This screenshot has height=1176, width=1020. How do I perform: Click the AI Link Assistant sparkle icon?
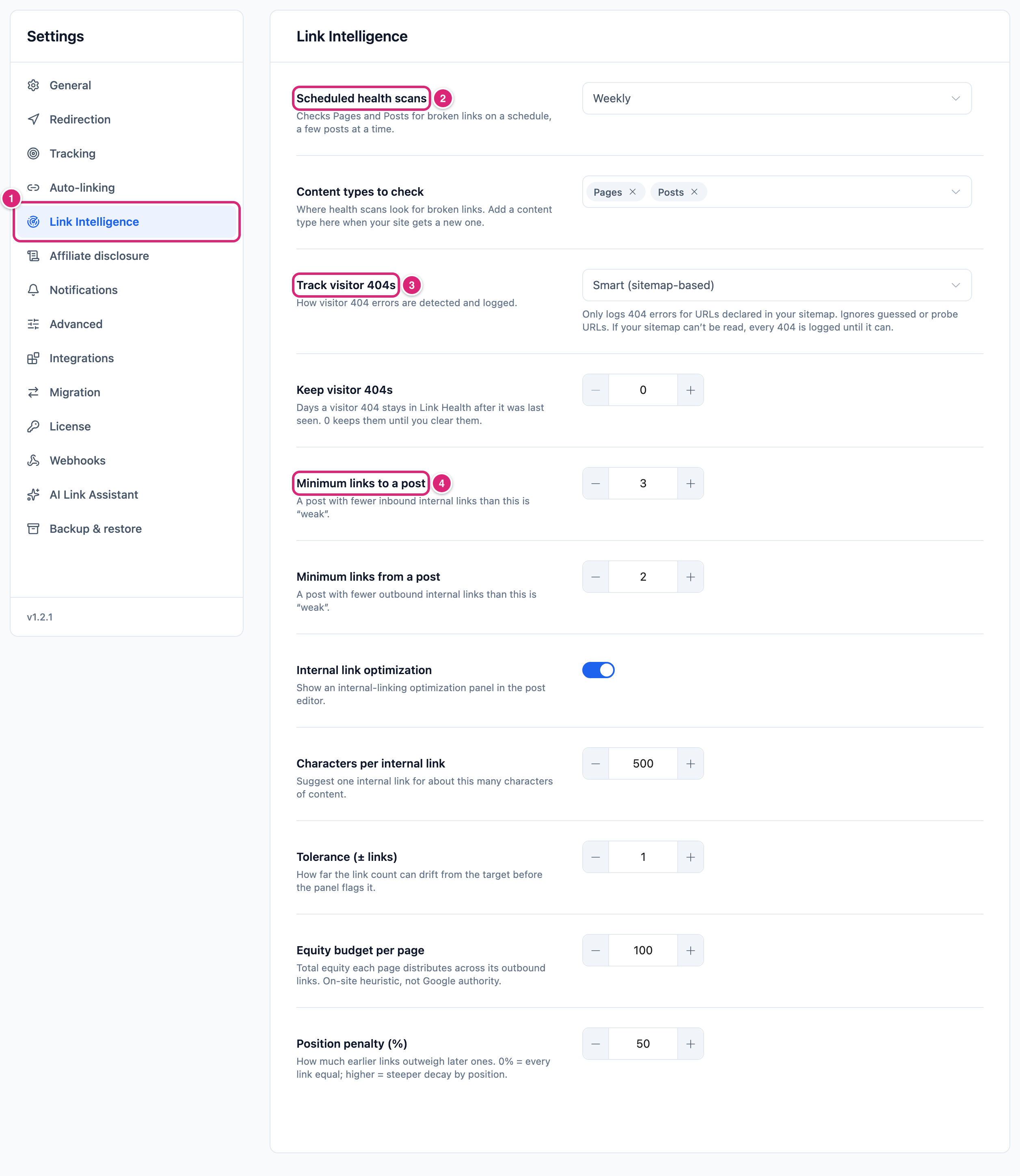pyautogui.click(x=34, y=495)
